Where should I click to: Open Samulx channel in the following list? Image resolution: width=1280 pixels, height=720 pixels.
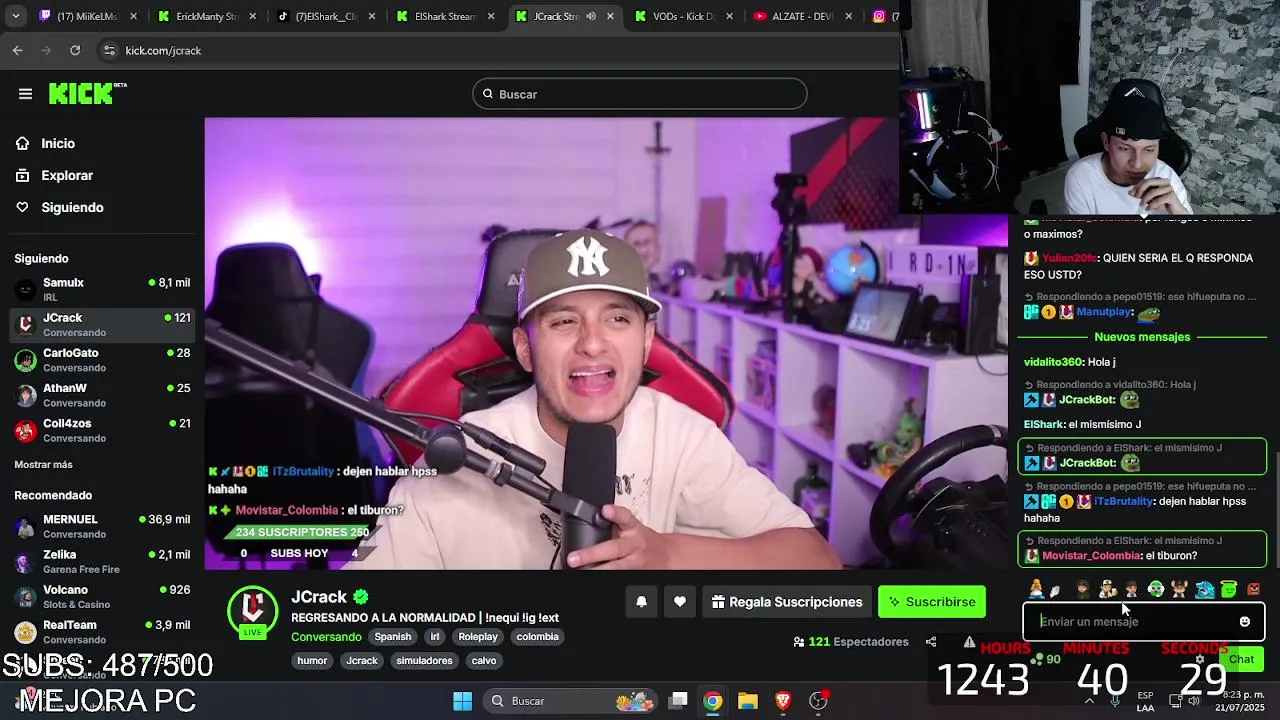click(x=102, y=289)
